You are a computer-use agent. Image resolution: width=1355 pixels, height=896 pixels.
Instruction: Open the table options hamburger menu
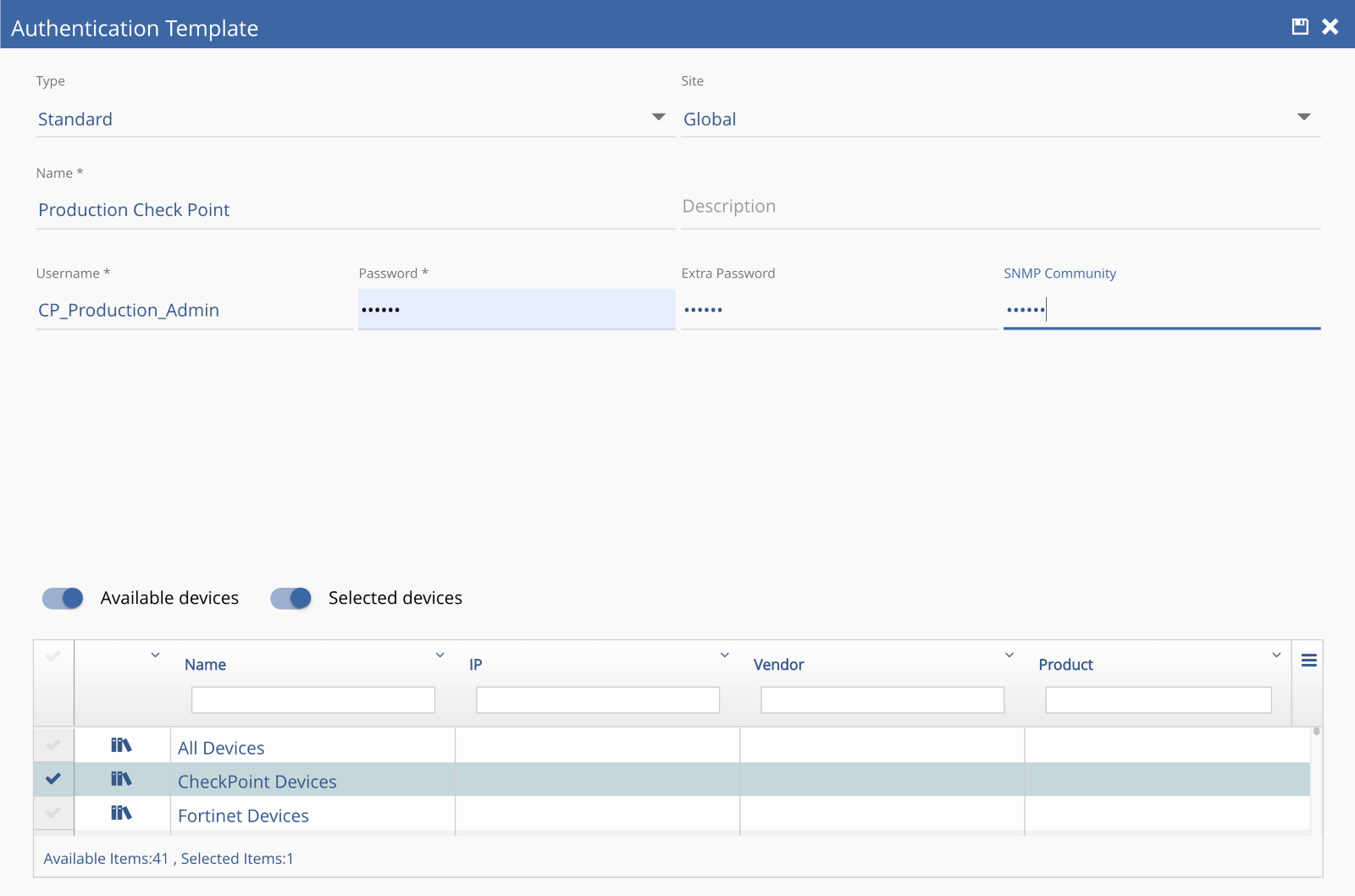[1308, 659]
